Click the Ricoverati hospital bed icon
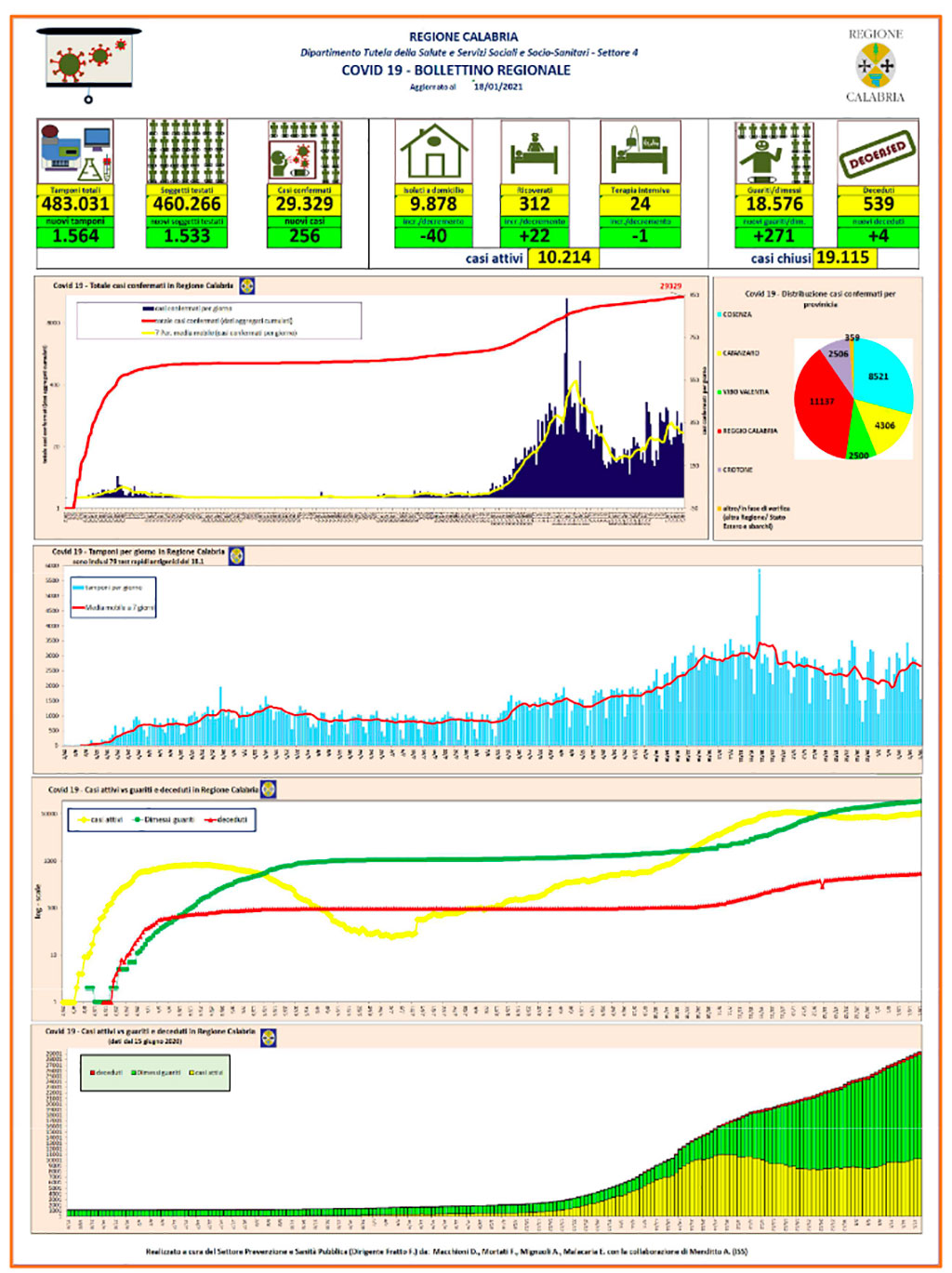952x1273 pixels. coord(535,152)
